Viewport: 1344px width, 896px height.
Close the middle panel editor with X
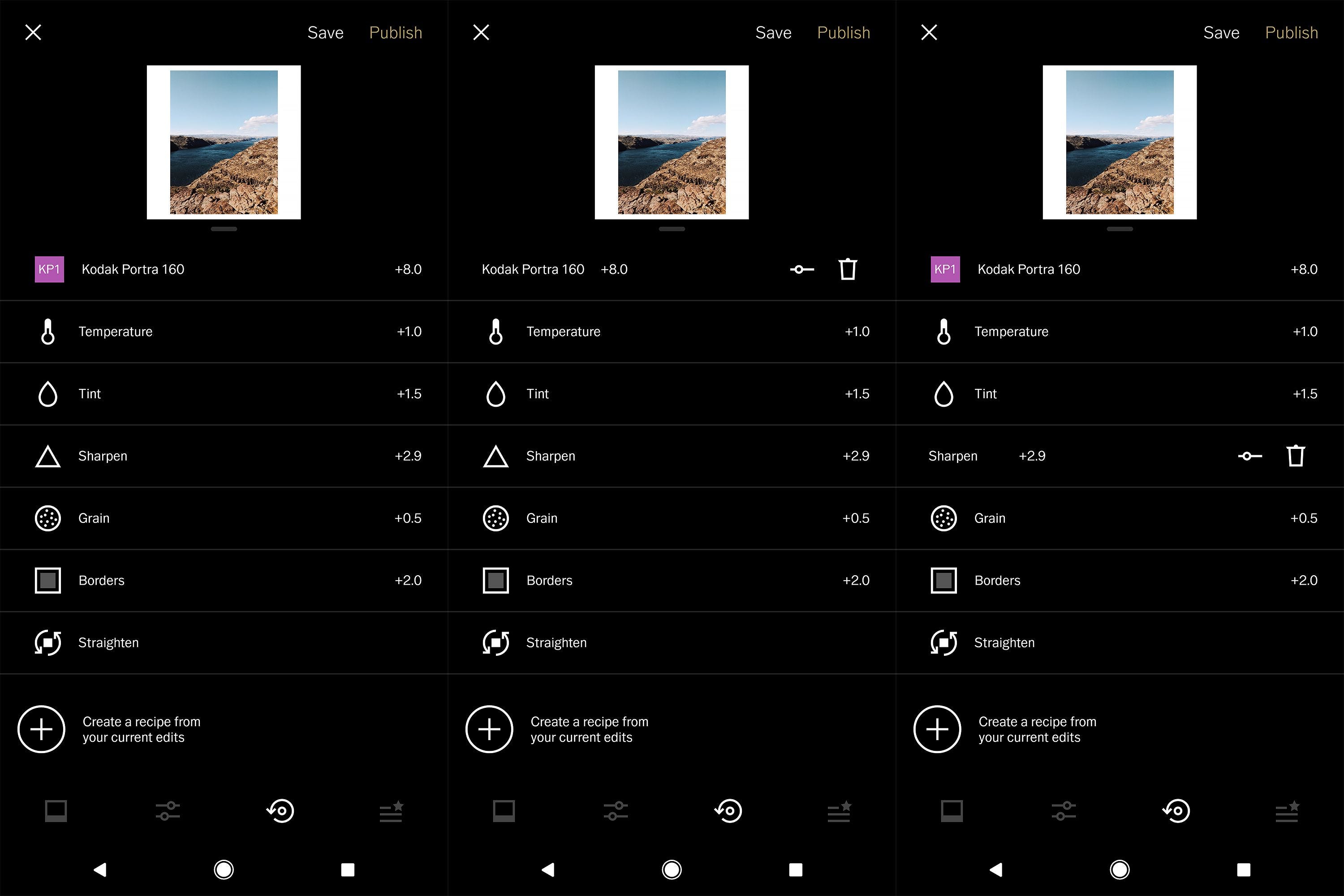[481, 33]
